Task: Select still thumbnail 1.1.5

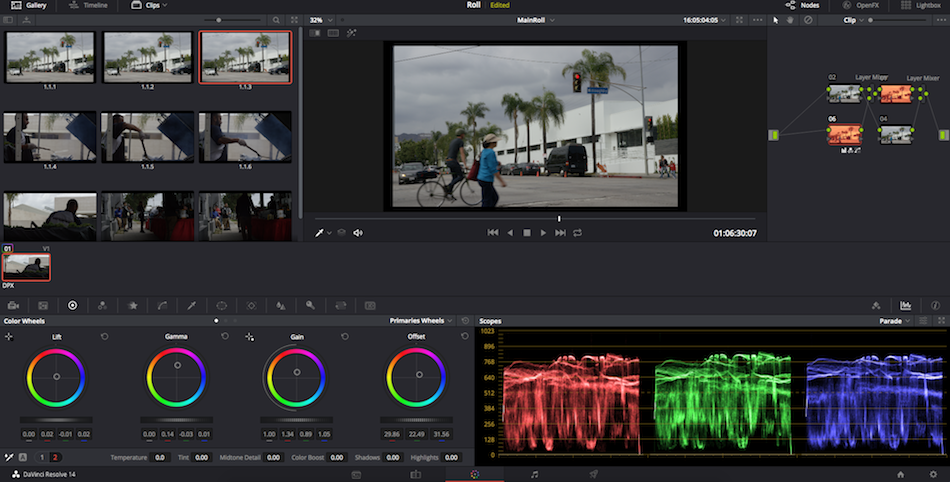Action: point(148,137)
